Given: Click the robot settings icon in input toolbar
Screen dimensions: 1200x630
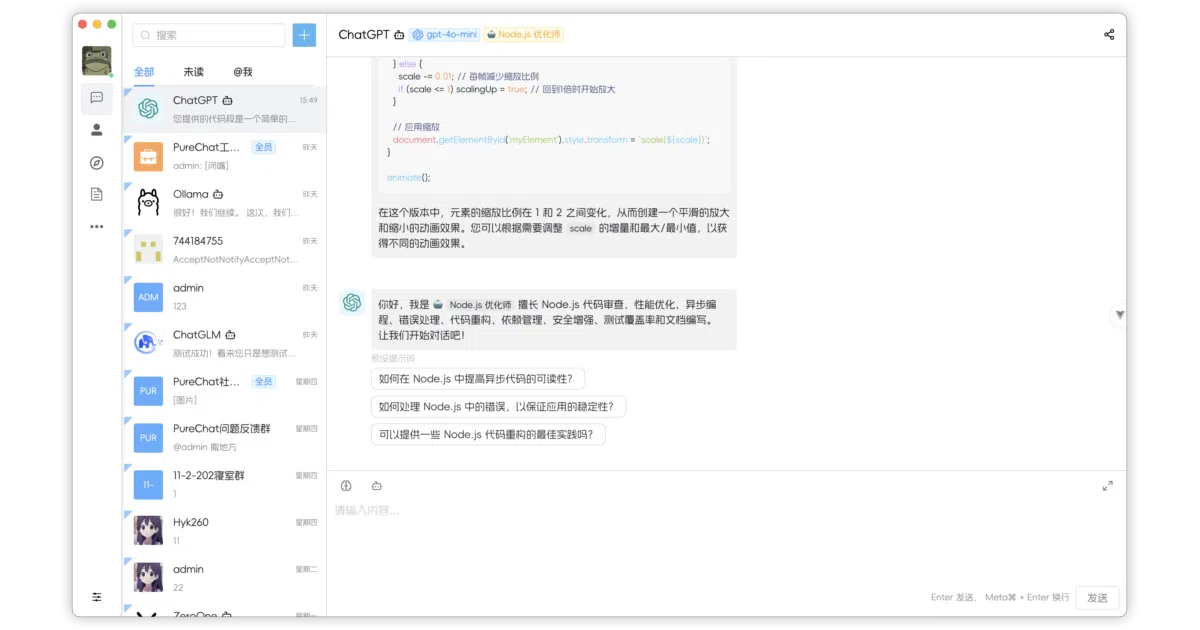Looking at the screenshot, I should tap(377, 486).
